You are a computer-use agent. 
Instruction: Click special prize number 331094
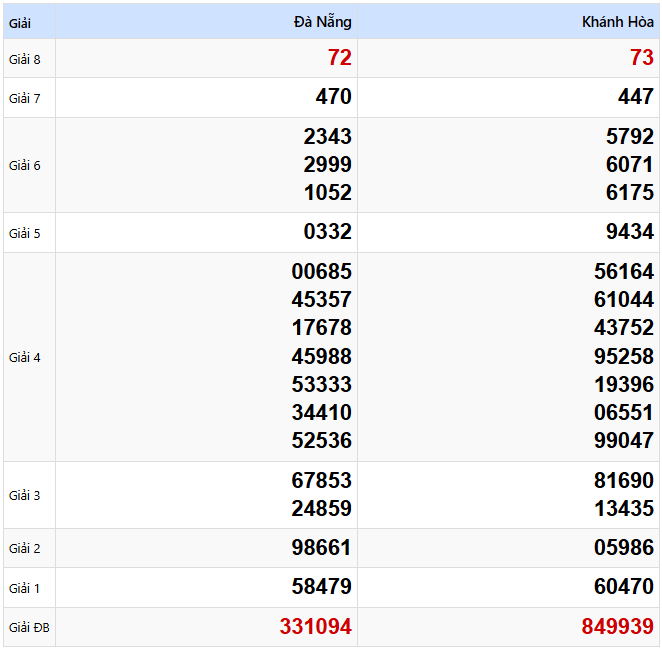315,627
